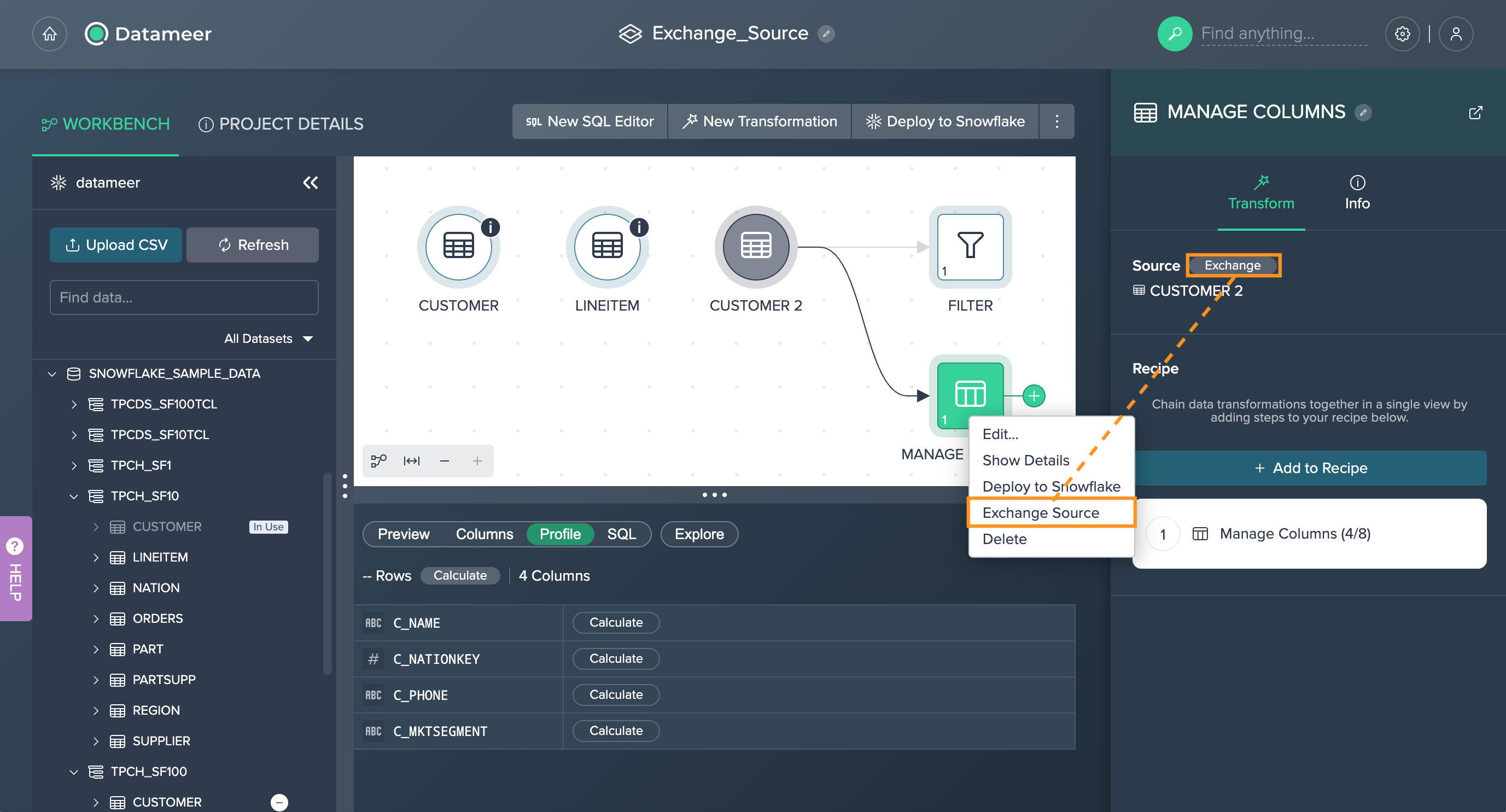Image resolution: width=1506 pixels, height=812 pixels.
Task: Switch to Columns view
Action: point(484,534)
